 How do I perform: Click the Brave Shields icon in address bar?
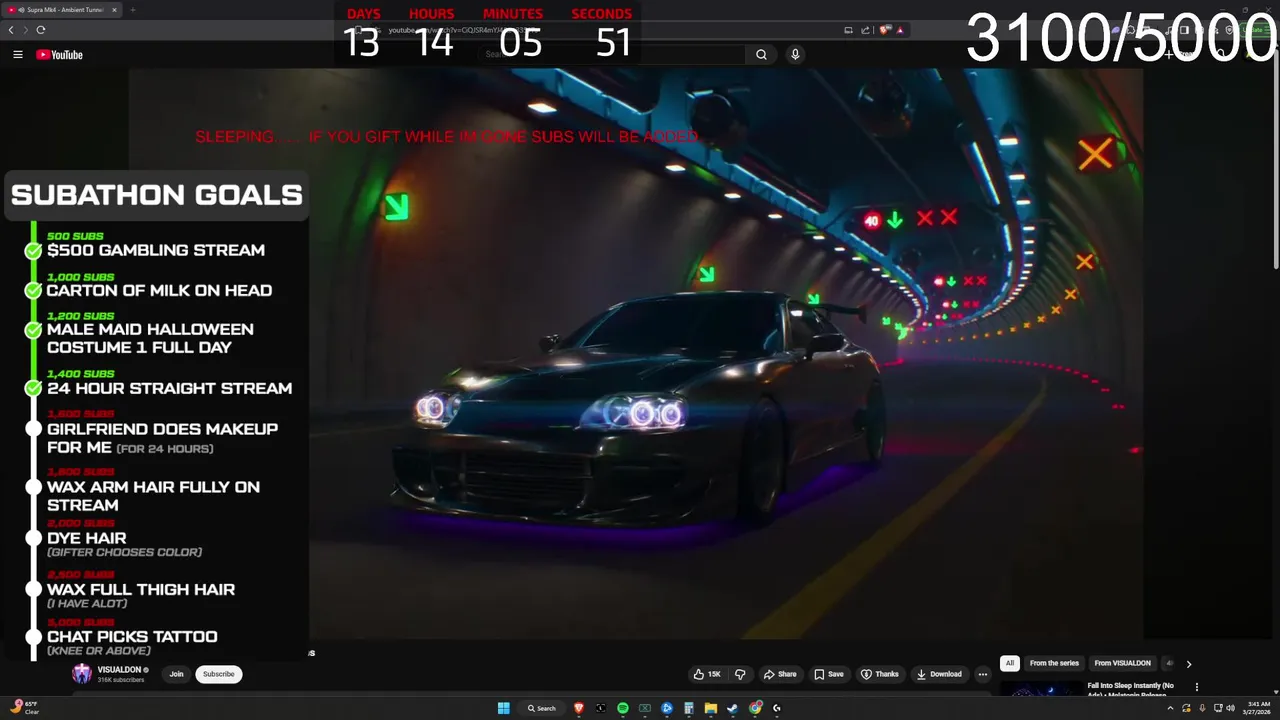pos(886,30)
